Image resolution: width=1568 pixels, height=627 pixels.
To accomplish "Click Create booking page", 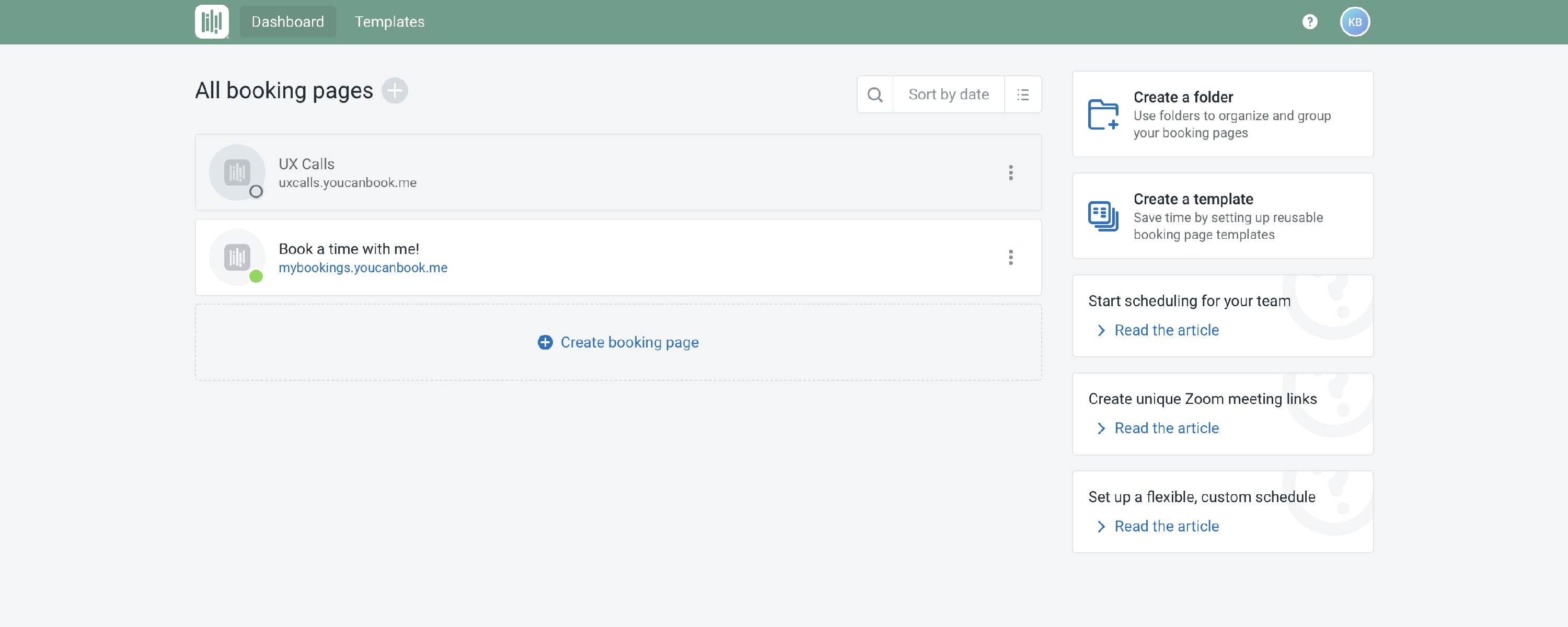I will point(629,342).
